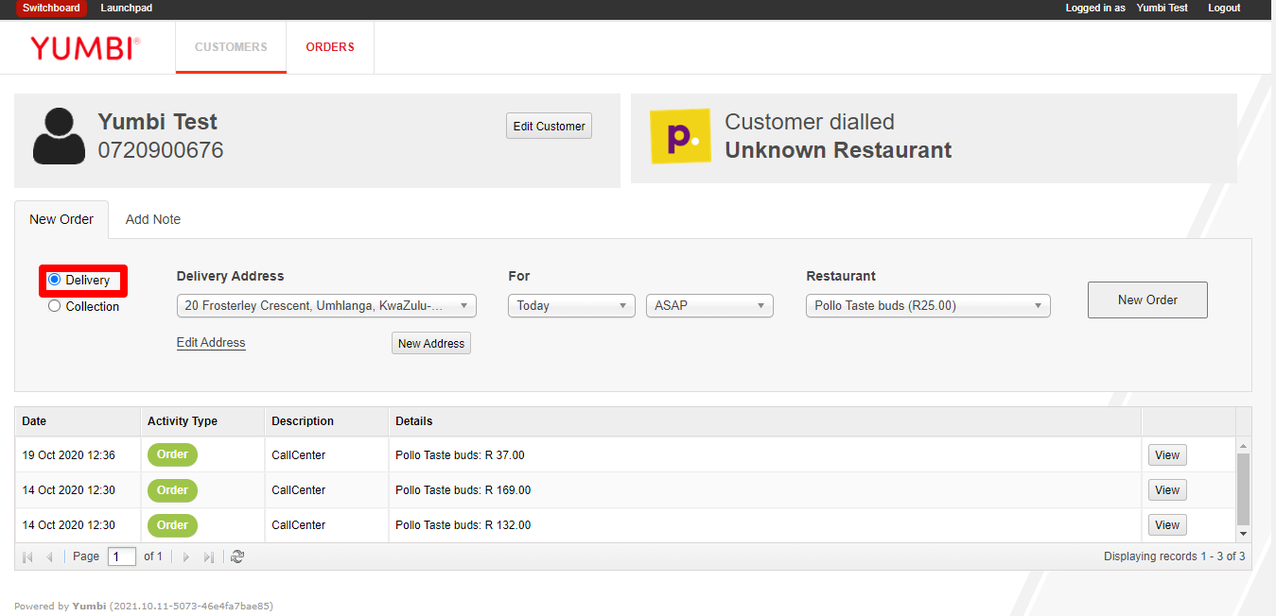Click the Edit Customer button
The height and width of the screenshot is (616, 1276).
(x=549, y=126)
